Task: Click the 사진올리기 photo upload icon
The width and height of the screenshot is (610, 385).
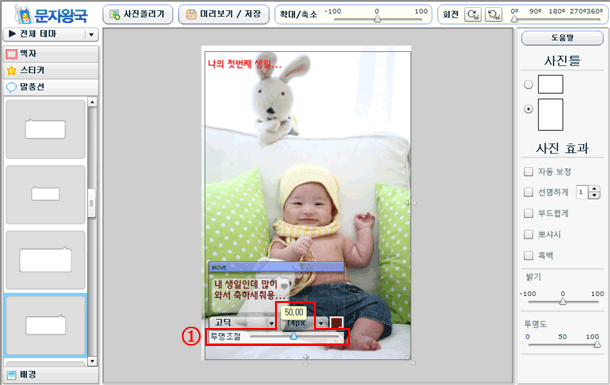Action: [x=114, y=14]
